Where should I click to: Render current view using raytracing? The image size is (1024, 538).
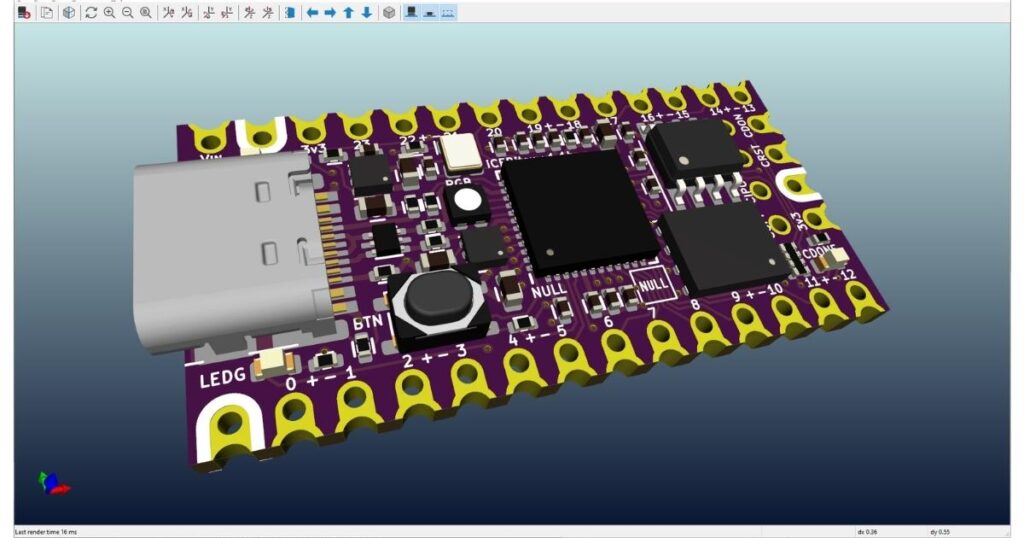(69, 12)
